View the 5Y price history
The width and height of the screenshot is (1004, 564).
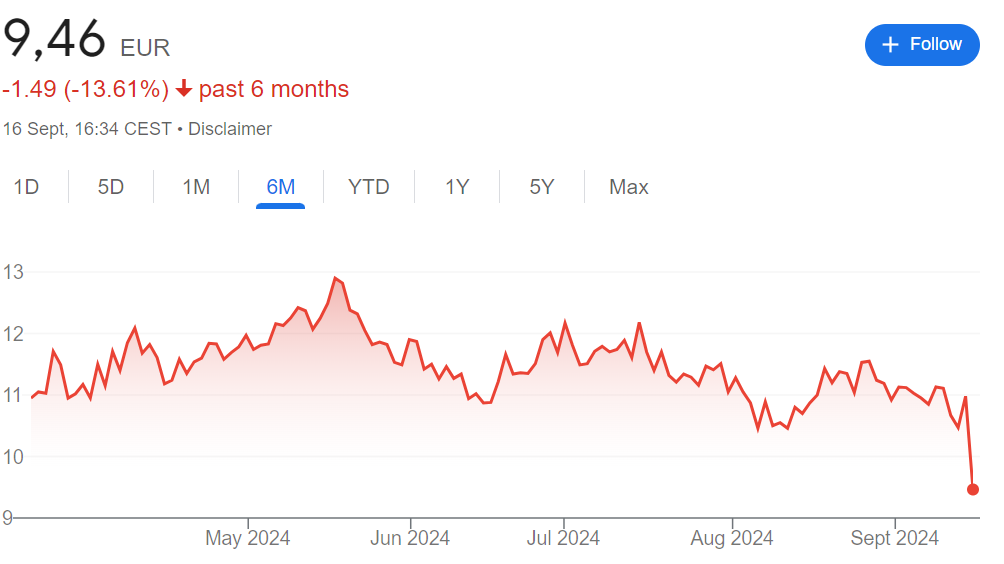tap(541, 187)
